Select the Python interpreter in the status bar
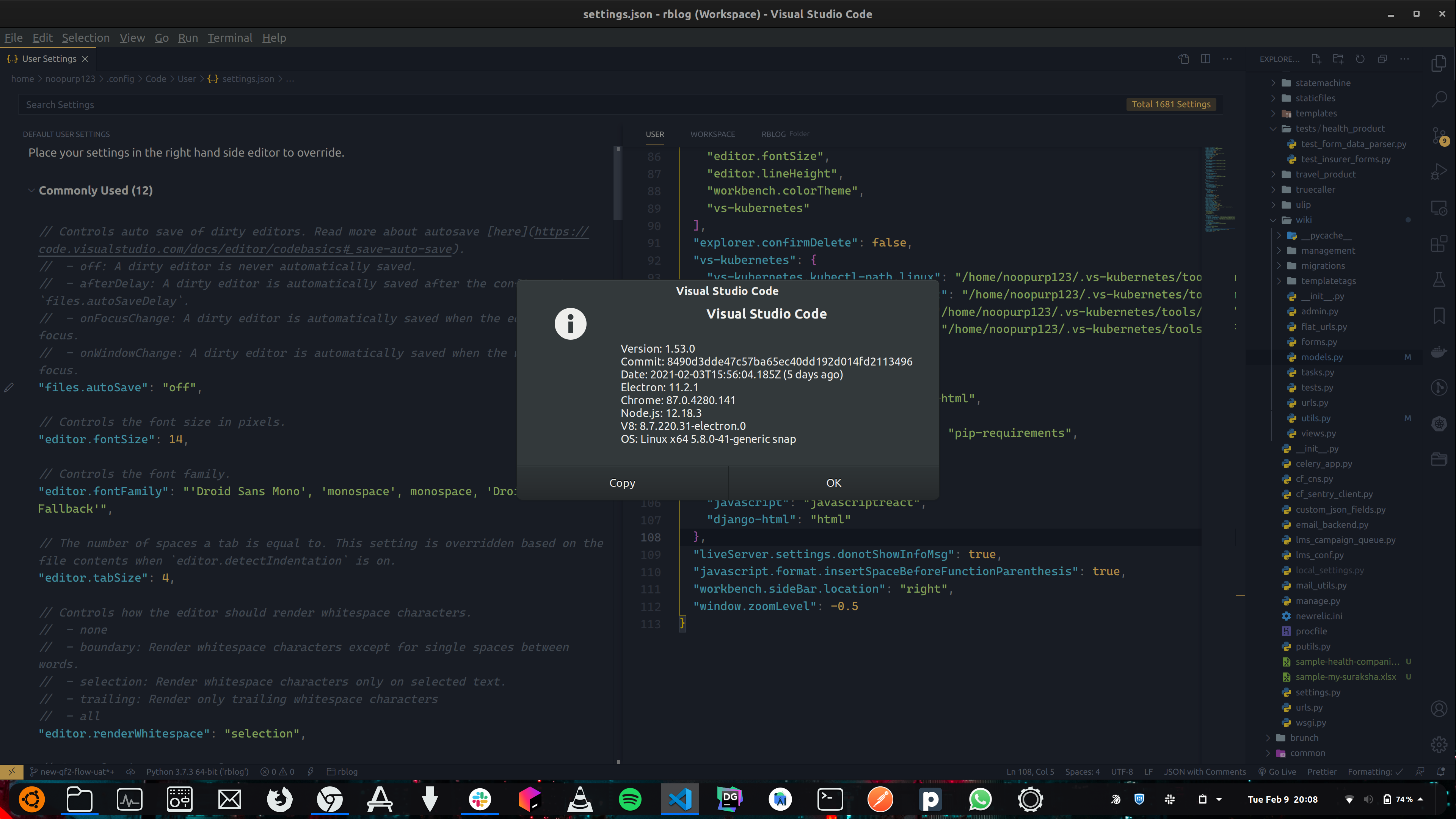The image size is (1456, 819). [197, 771]
